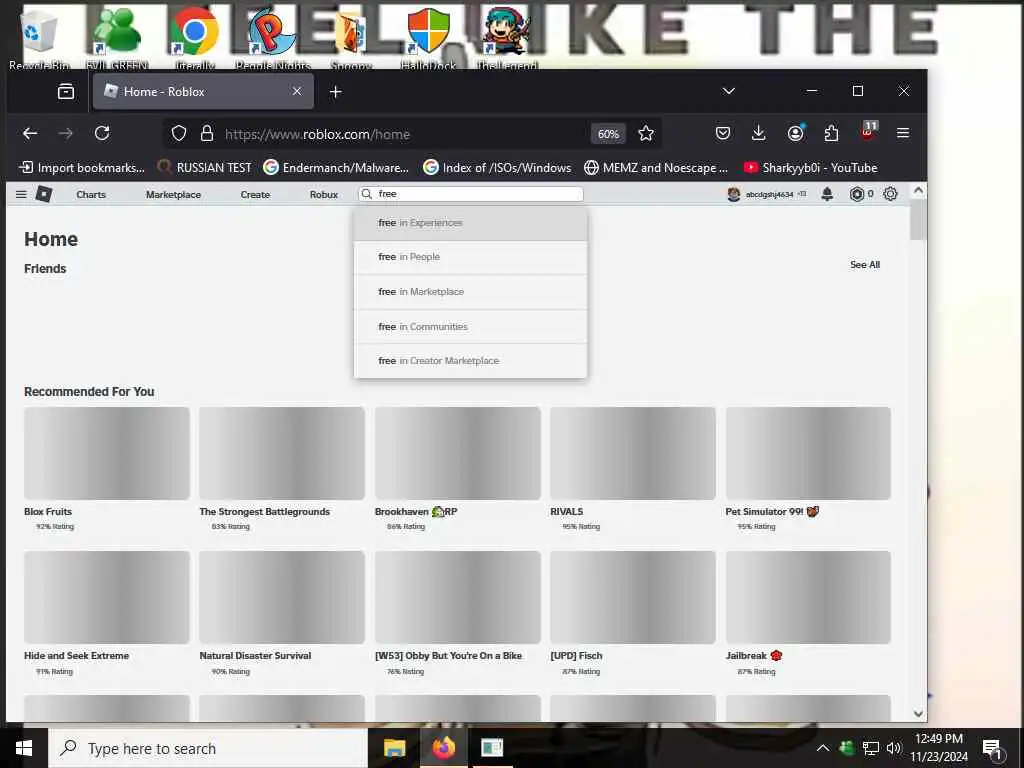Open the Roblox settings gear
Screen dimensions: 1024x768
click(x=890, y=194)
